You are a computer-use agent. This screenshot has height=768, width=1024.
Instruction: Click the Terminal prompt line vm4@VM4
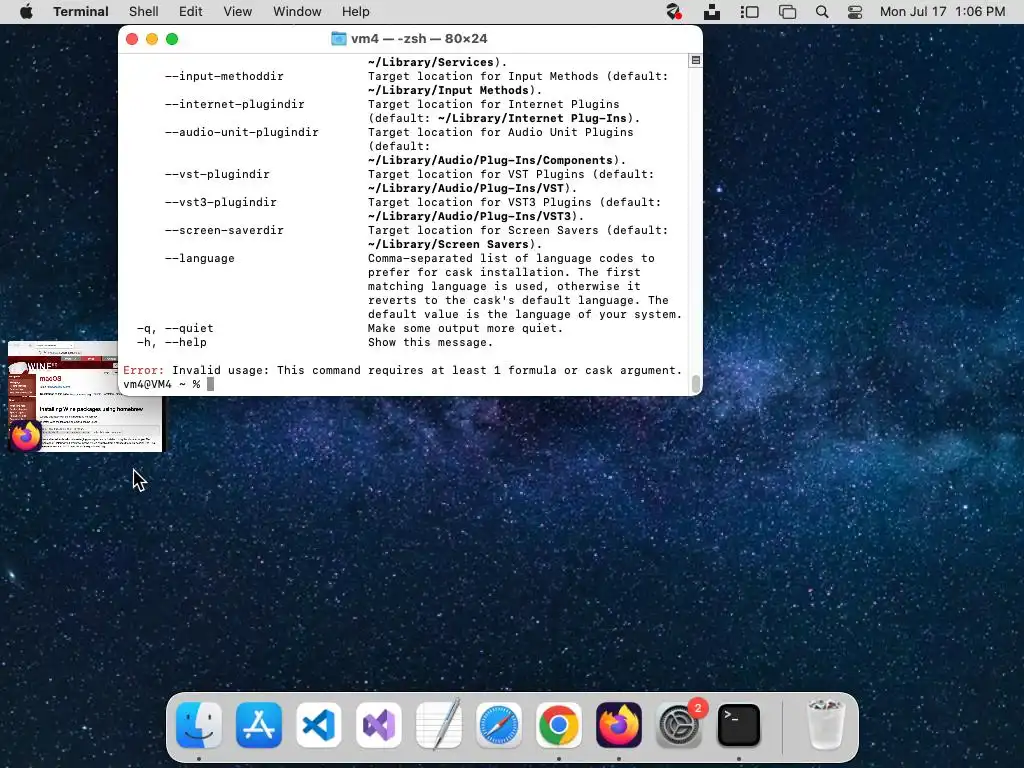(x=162, y=384)
